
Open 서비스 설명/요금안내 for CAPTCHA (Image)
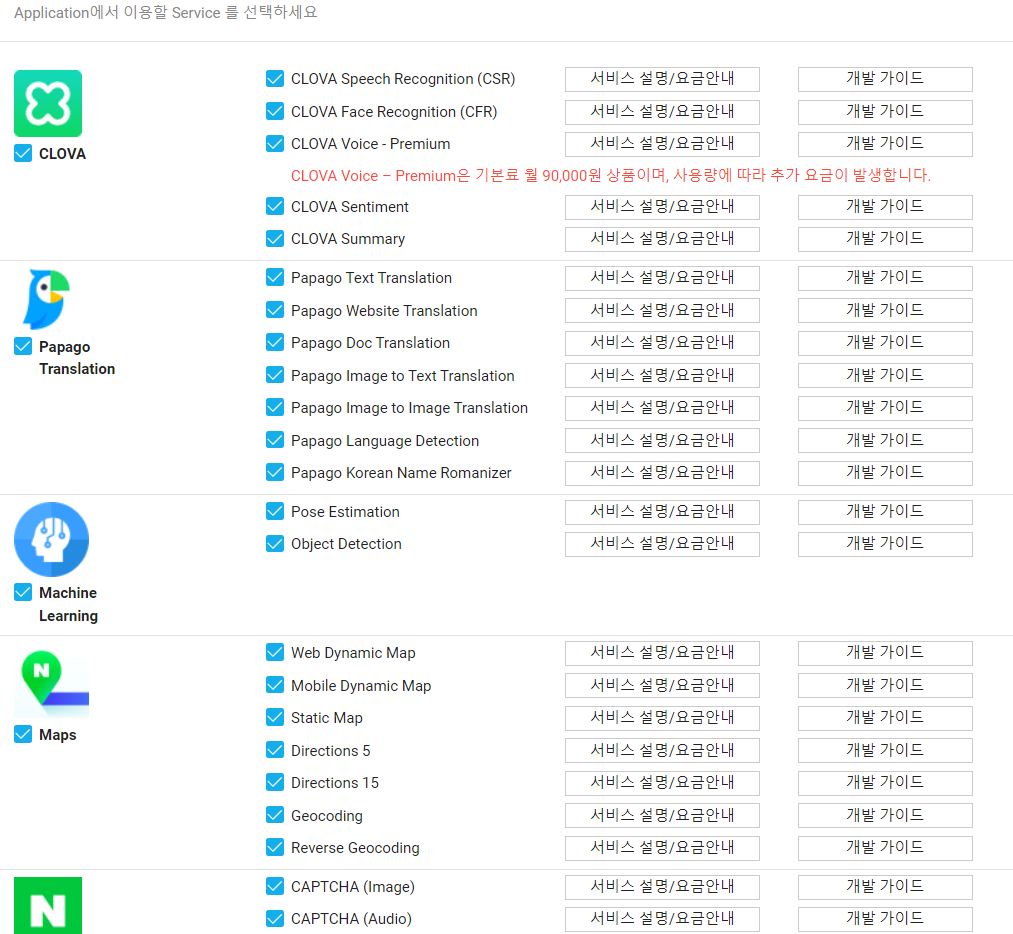662,886
